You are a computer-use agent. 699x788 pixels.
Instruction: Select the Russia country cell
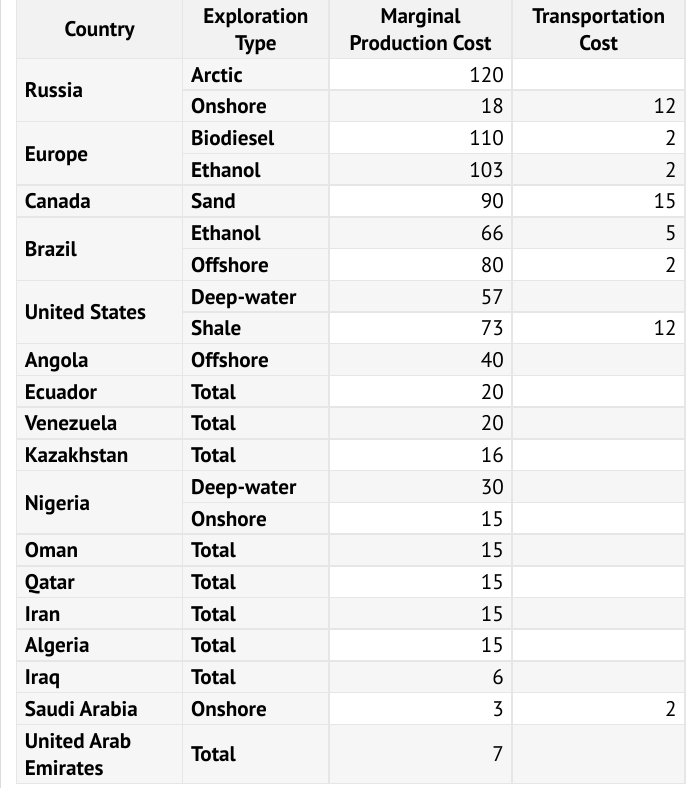pyautogui.click(x=54, y=90)
